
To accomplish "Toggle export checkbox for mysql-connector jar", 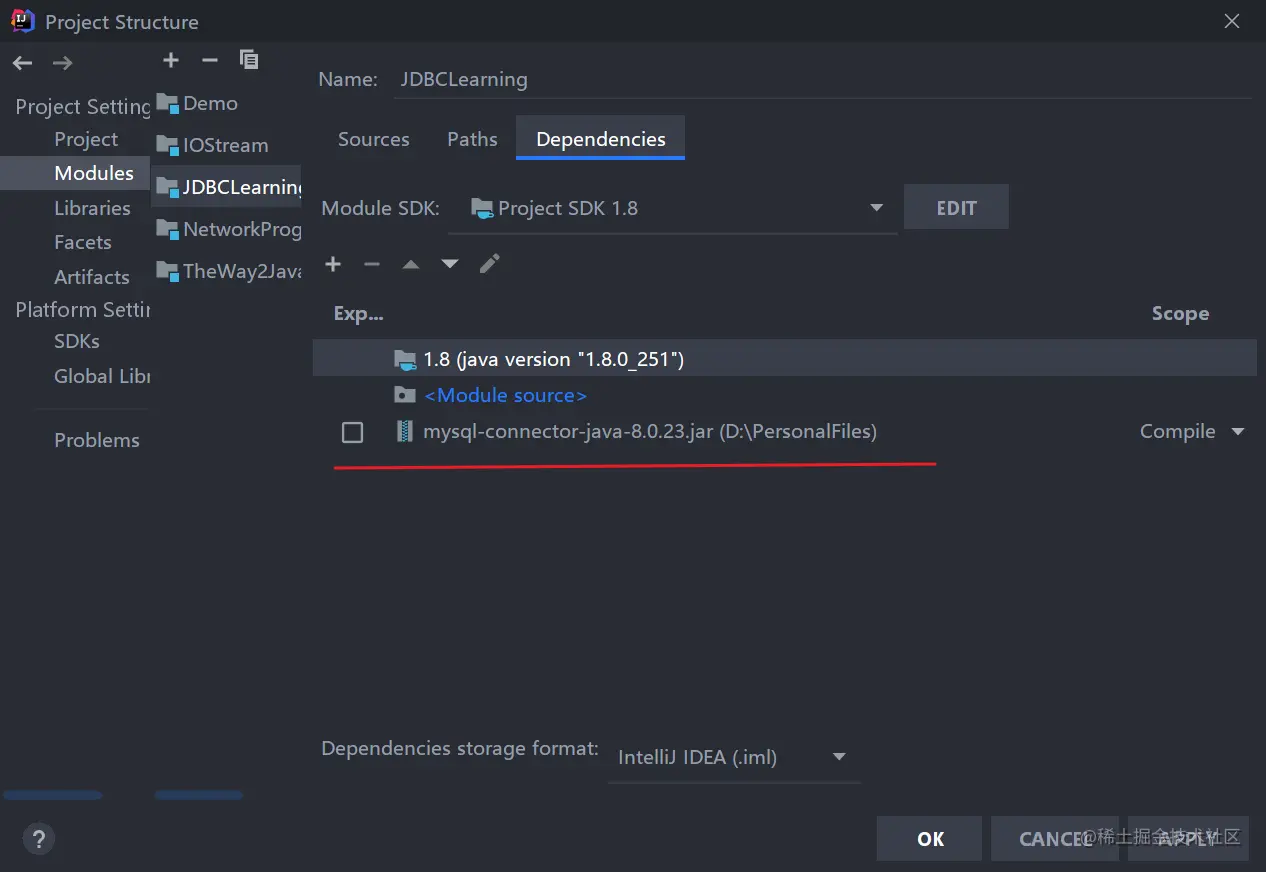I will pos(352,432).
